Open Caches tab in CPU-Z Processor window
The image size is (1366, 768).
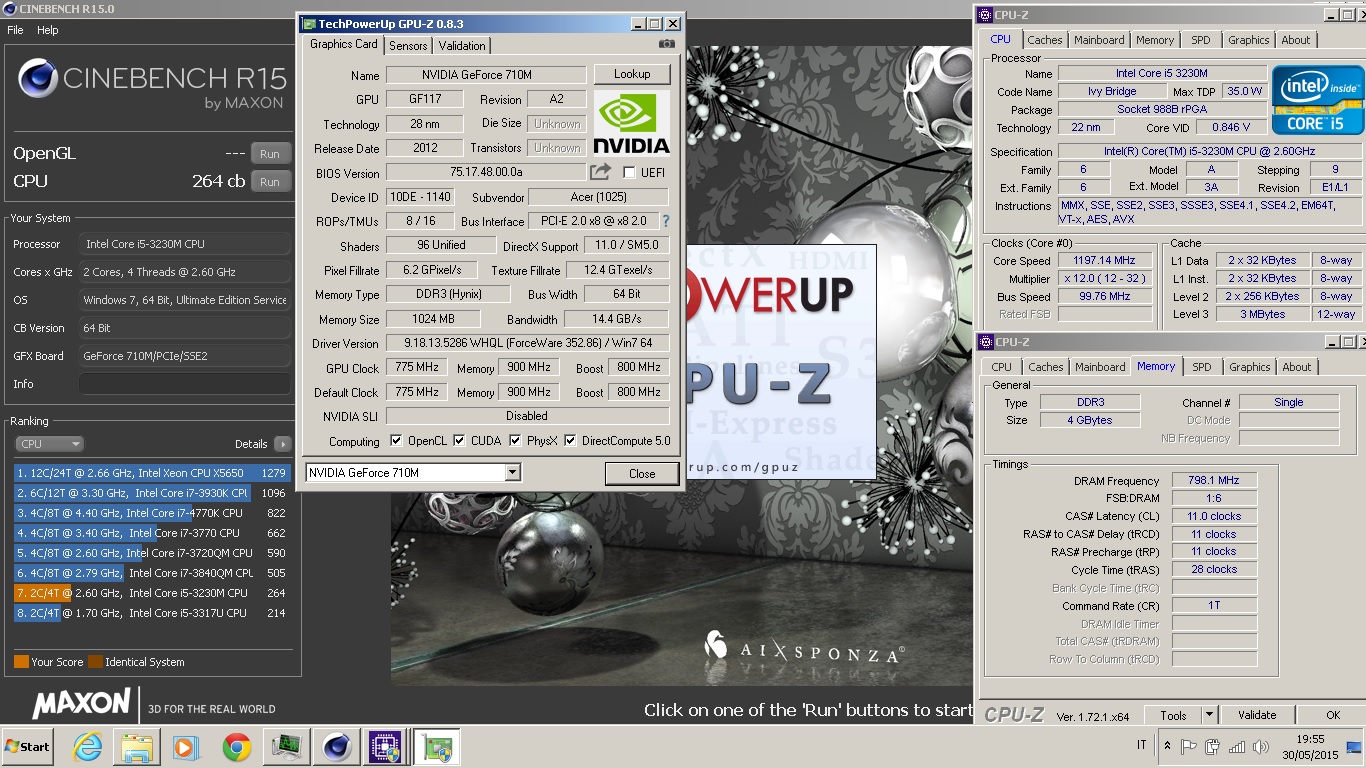pyautogui.click(x=1045, y=40)
